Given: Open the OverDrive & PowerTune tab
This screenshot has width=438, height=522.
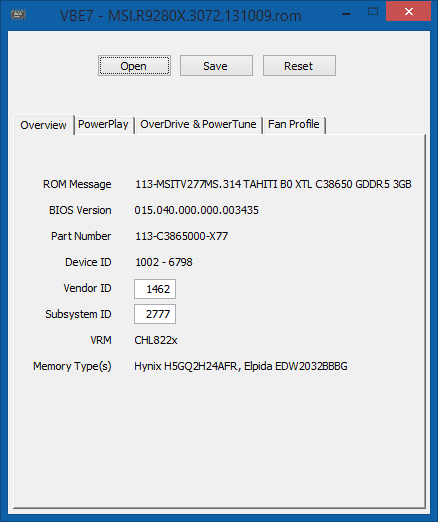Looking at the screenshot, I should (x=198, y=125).
